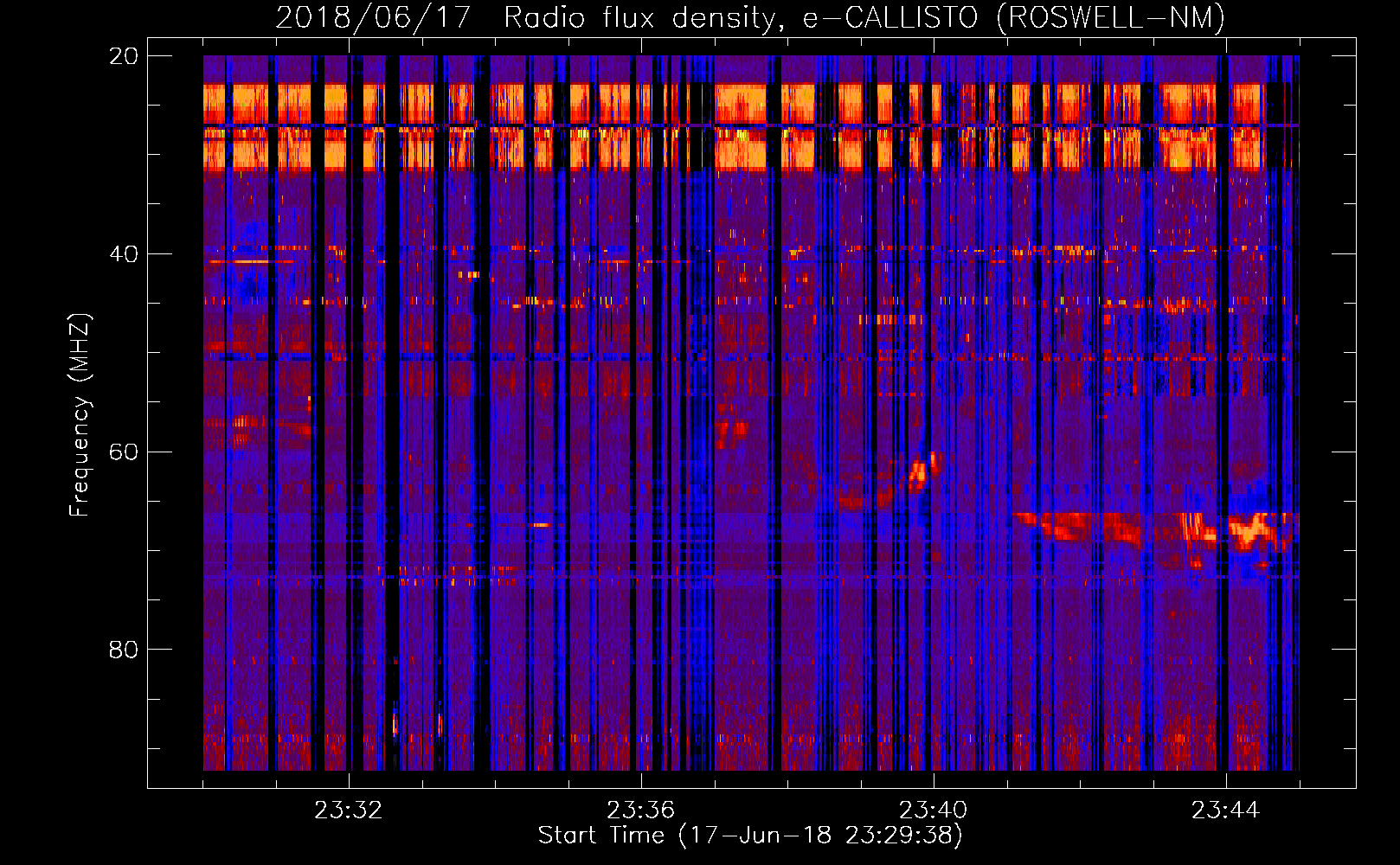Click the bright burst feature near 23:40 at 62 MHz

tap(922, 471)
